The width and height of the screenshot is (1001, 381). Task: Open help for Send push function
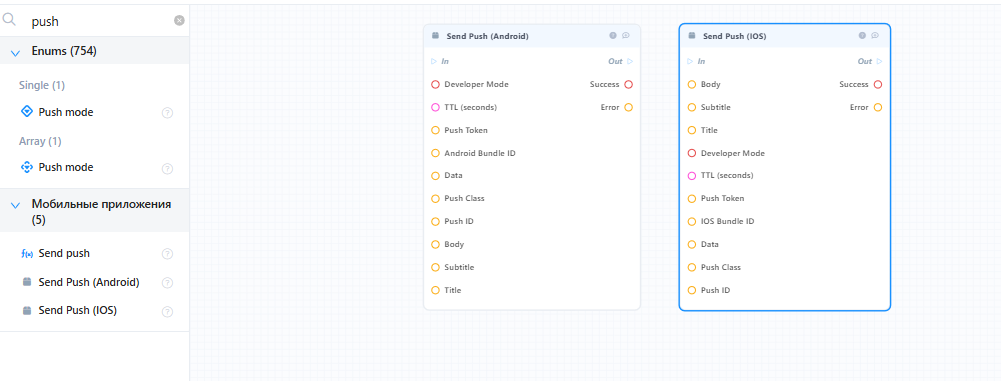click(x=167, y=254)
